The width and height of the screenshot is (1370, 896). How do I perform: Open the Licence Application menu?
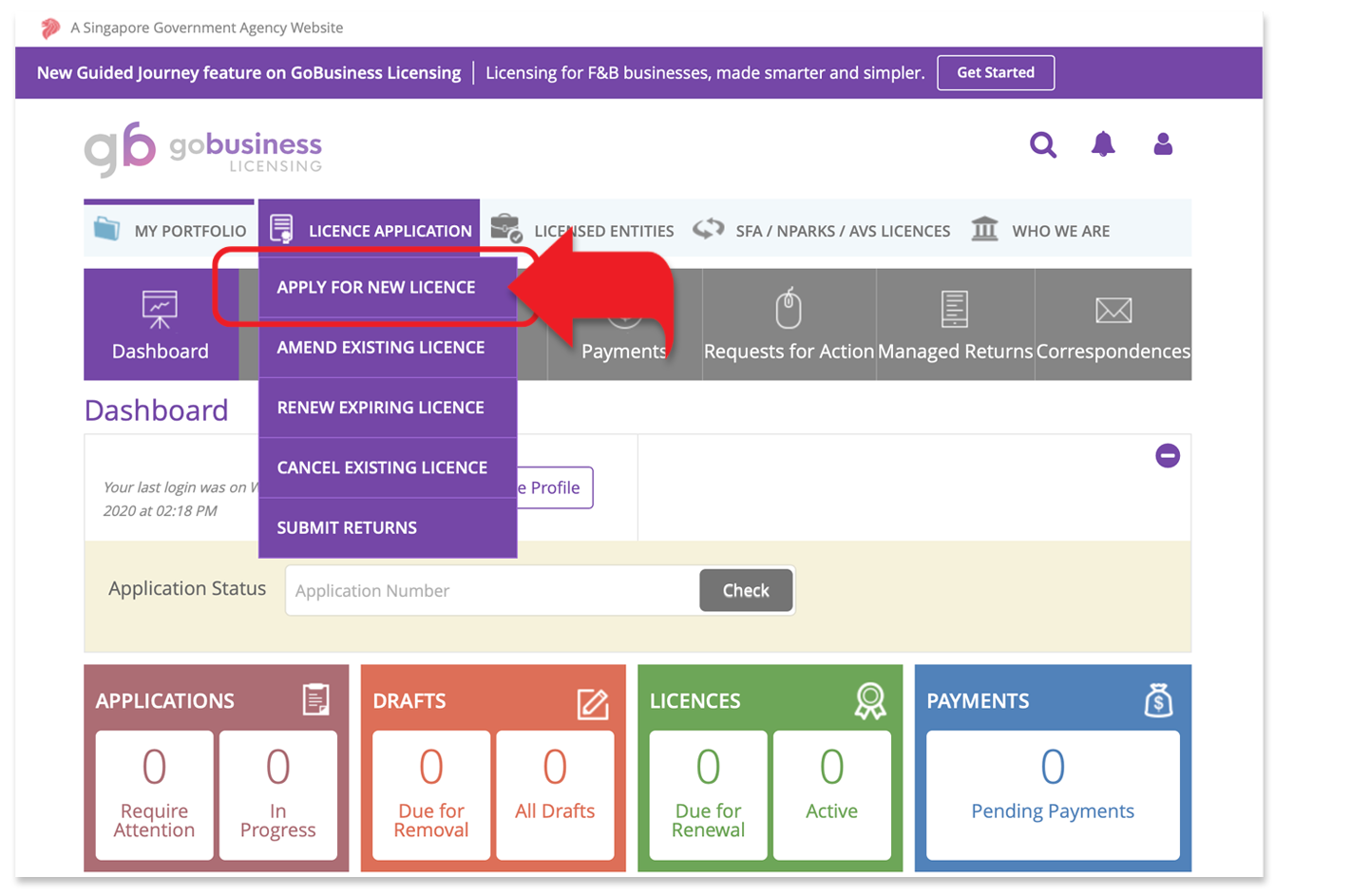369,229
